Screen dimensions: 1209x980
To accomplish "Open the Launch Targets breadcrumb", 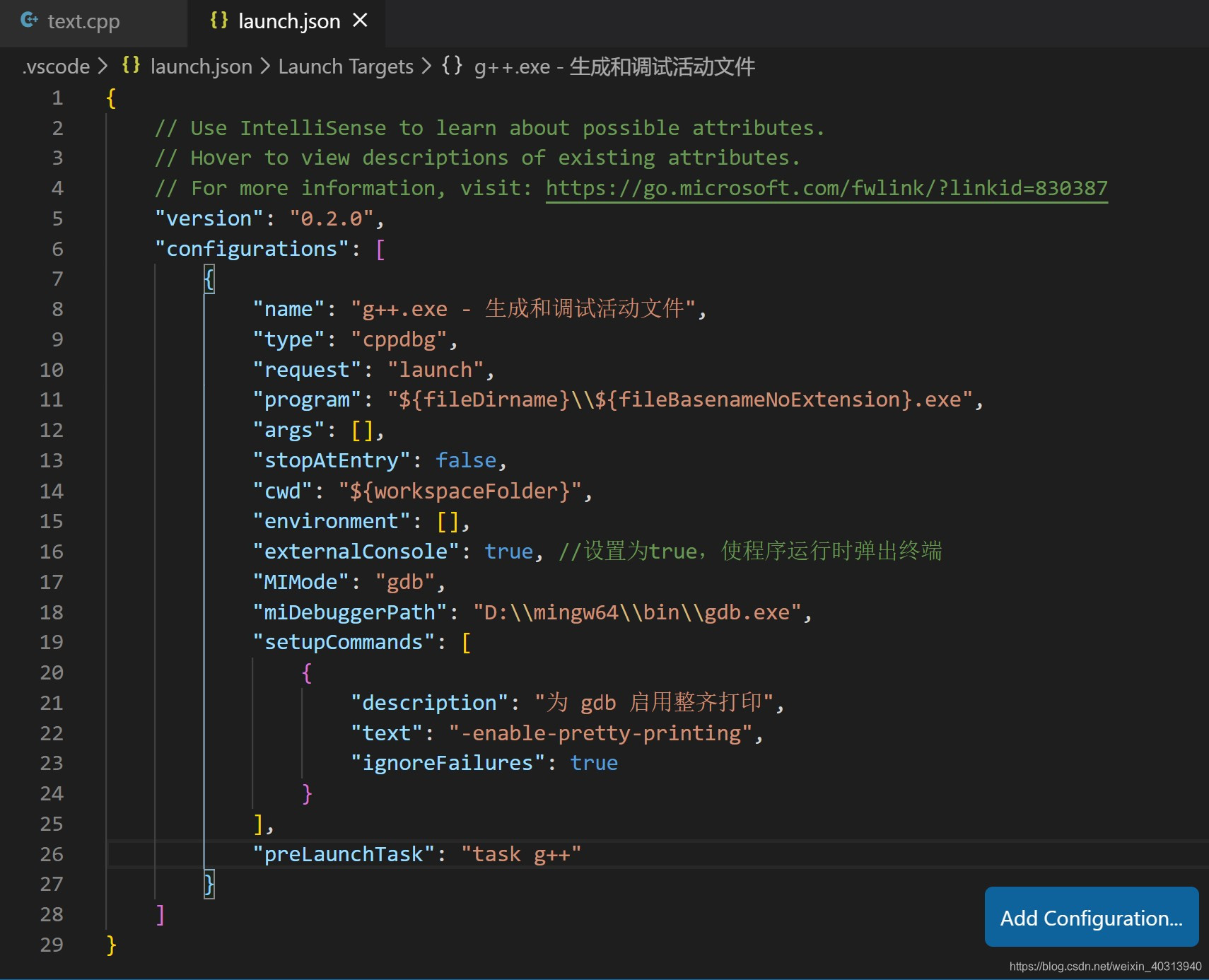I will coord(346,66).
